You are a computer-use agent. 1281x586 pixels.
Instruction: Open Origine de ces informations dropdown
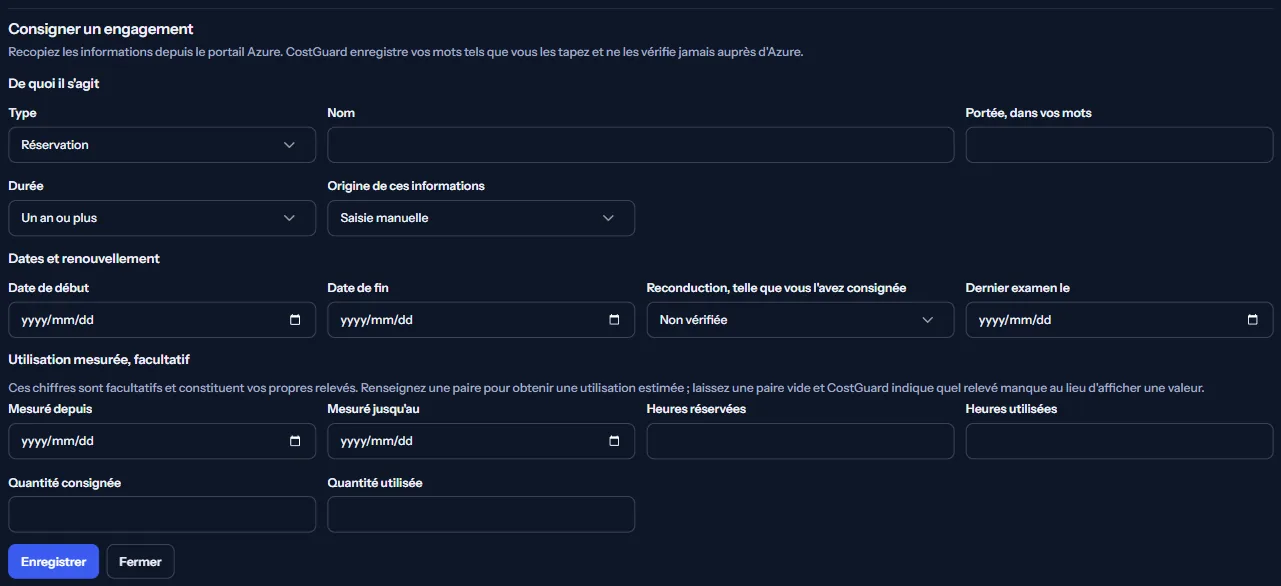[x=481, y=218]
